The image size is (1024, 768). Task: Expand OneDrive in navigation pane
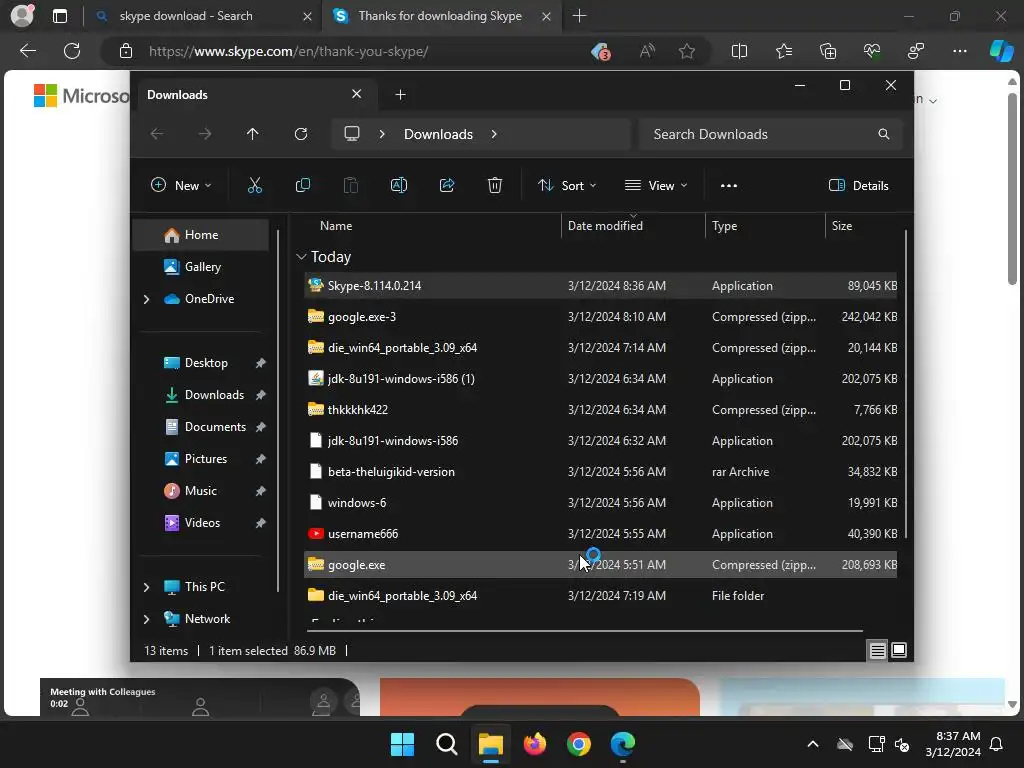pos(146,299)
